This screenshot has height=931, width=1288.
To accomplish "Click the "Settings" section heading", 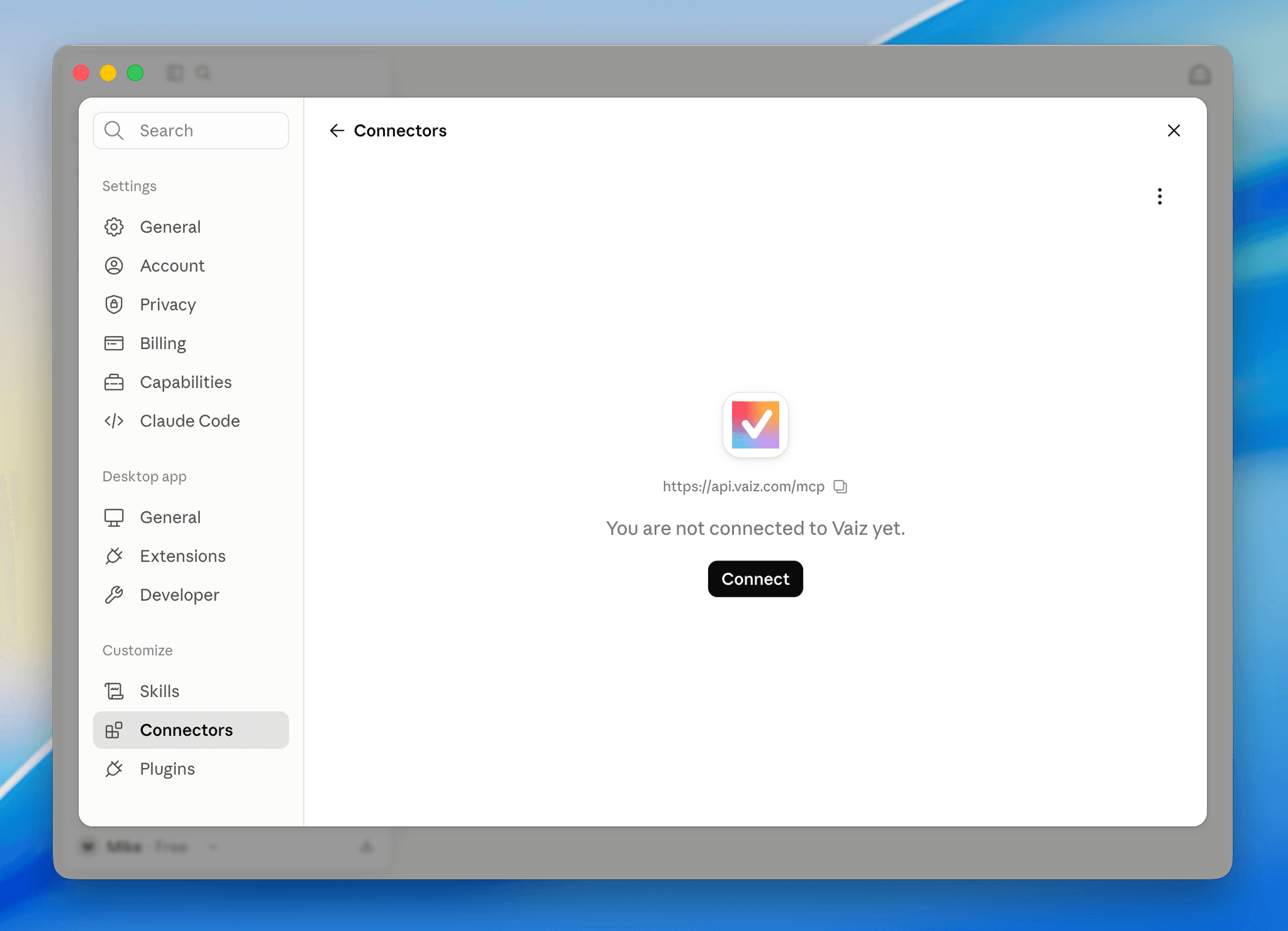I will pyautogui.click(x=130, y=186).
